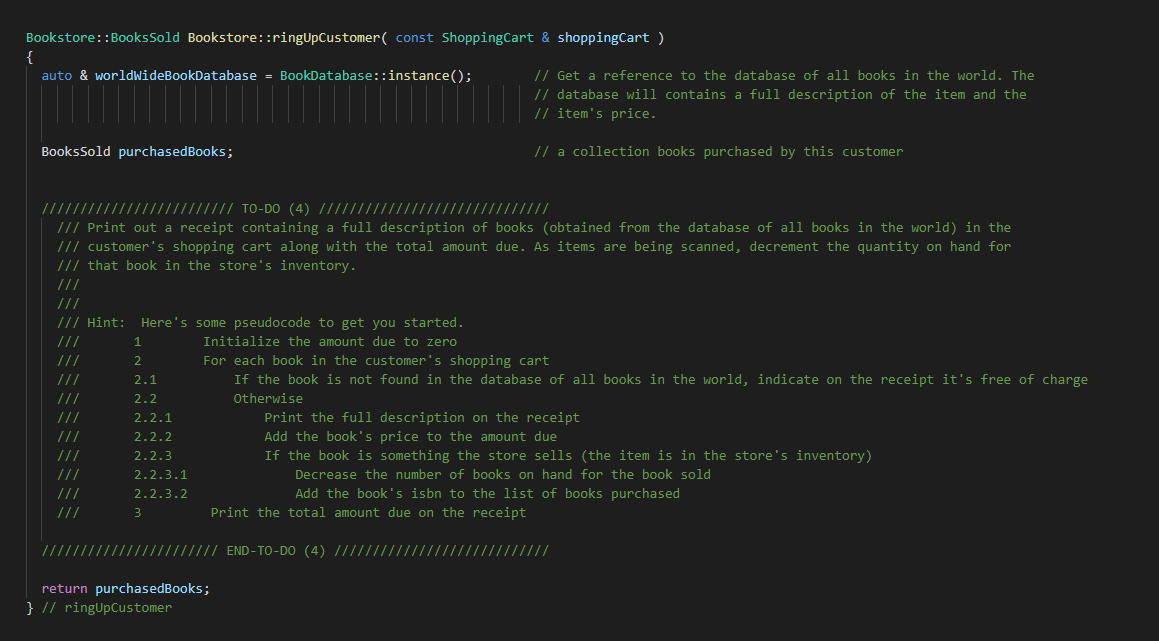Click the closing '// ringUpCustomer' comment

click(x=106, y=608)
